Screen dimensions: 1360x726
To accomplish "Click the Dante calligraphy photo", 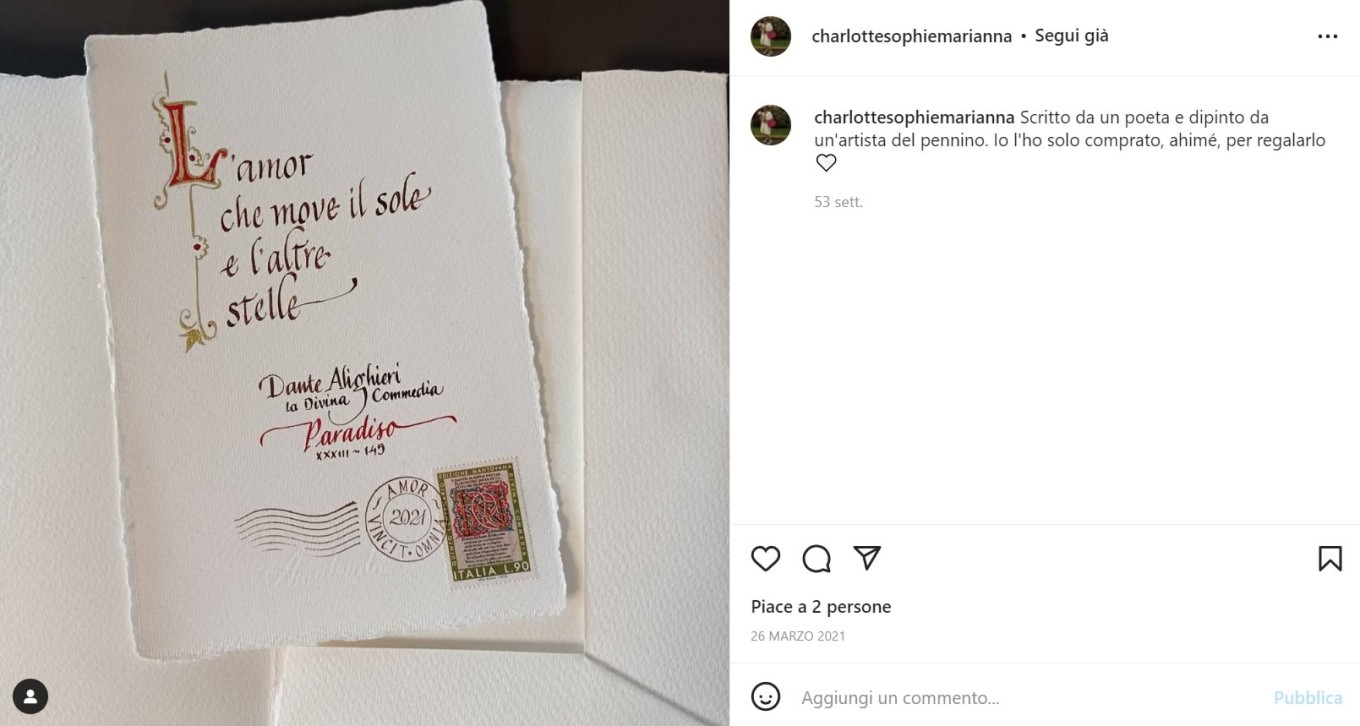I will 364,363.
